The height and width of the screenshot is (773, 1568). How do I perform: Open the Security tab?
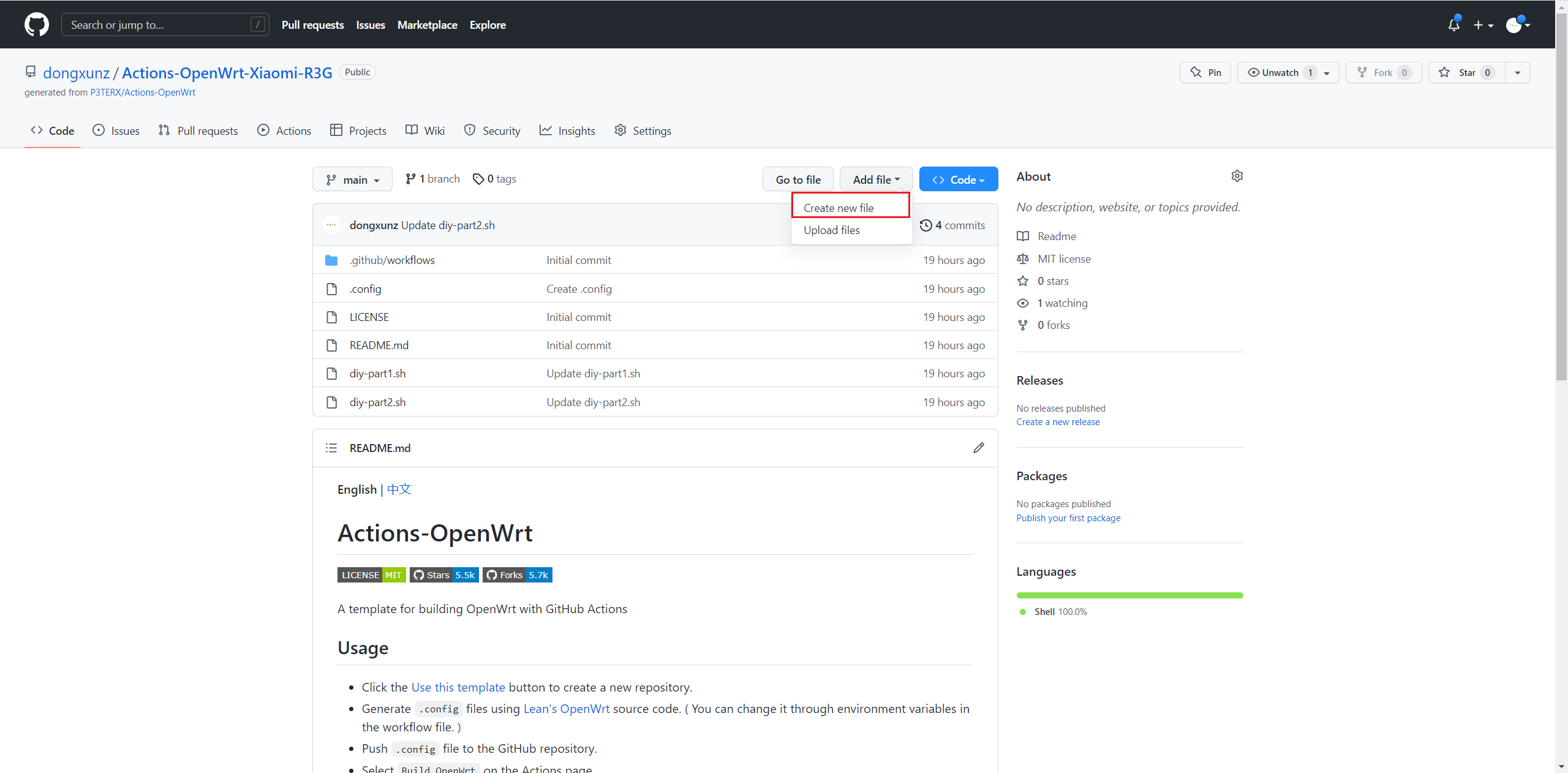[x=492, y=130]
